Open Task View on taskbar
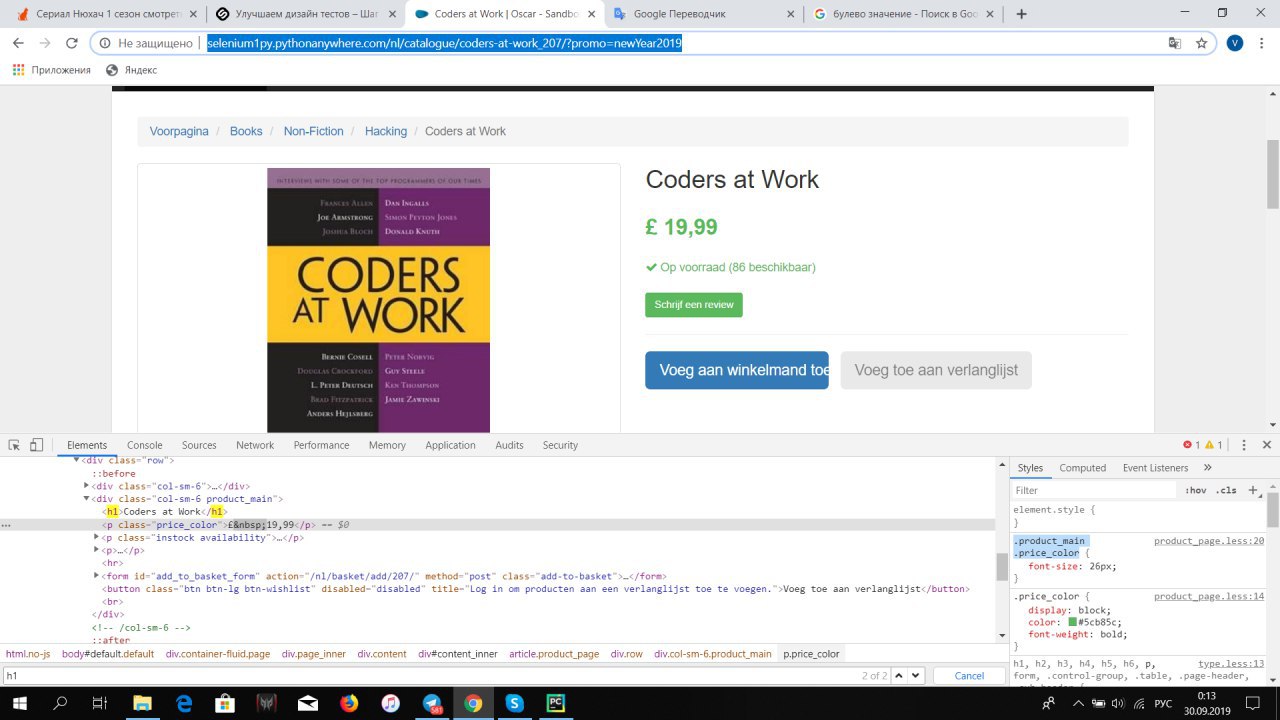Screen dimensions: 1280x720 (99, 703)
